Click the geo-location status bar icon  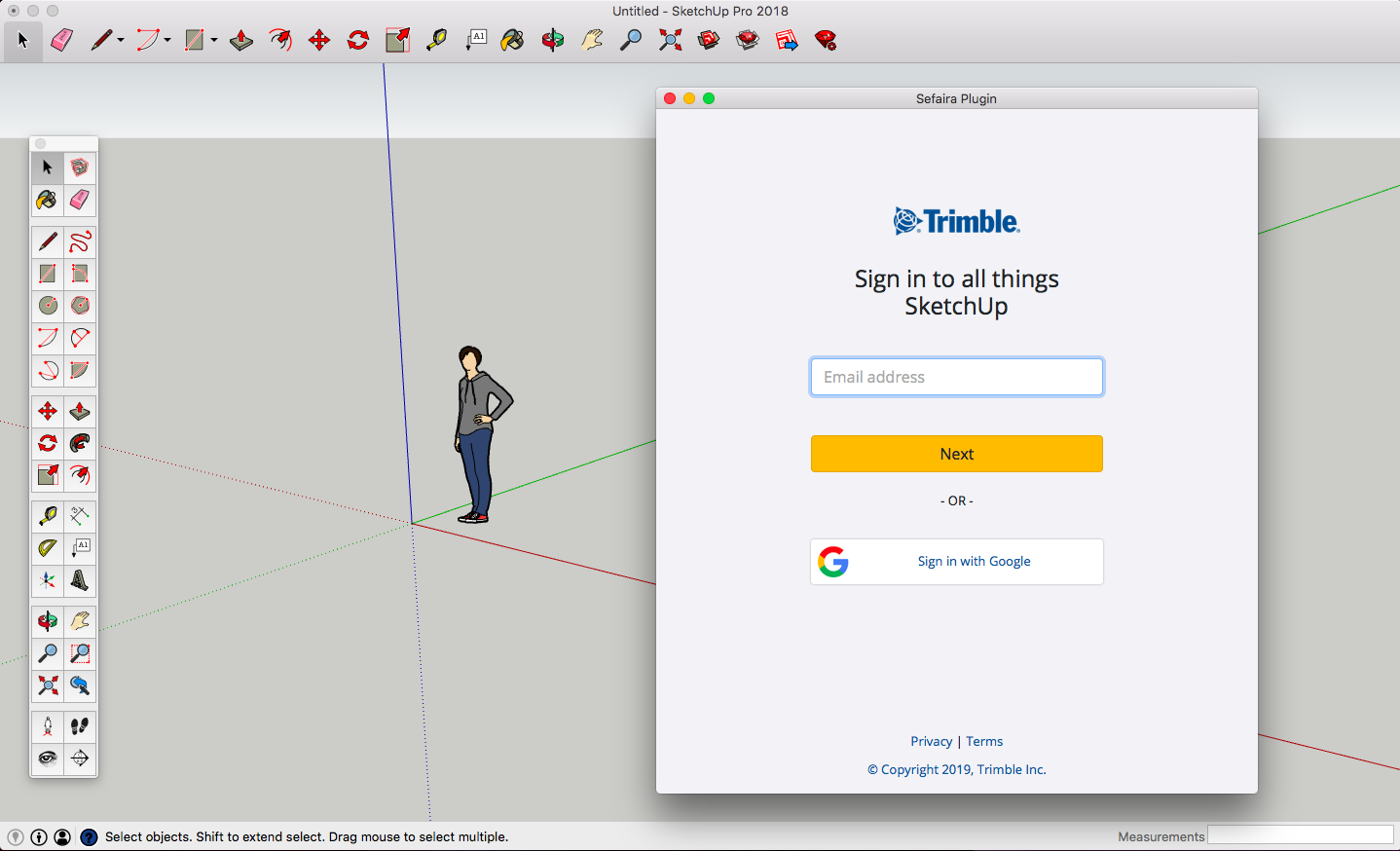[16, 837]
